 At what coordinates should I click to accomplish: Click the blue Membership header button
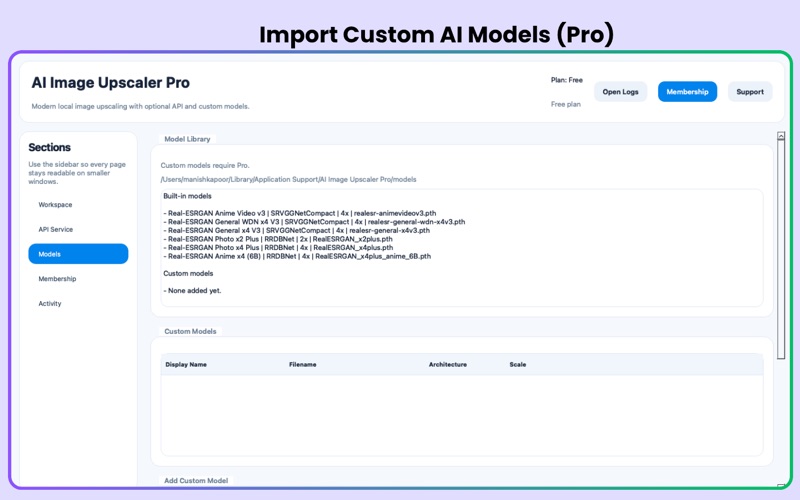tap(687, 92)
